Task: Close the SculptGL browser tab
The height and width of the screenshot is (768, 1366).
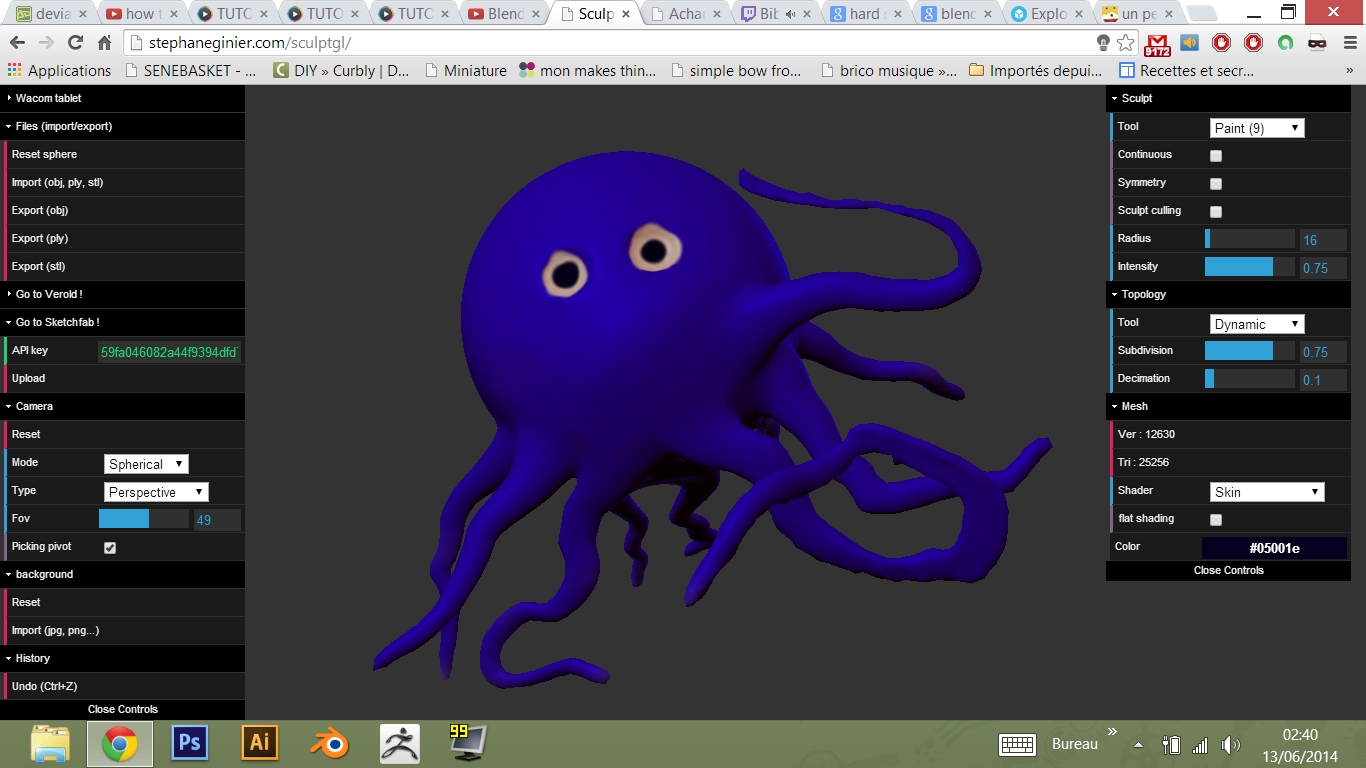Action: tap(627, 14)
